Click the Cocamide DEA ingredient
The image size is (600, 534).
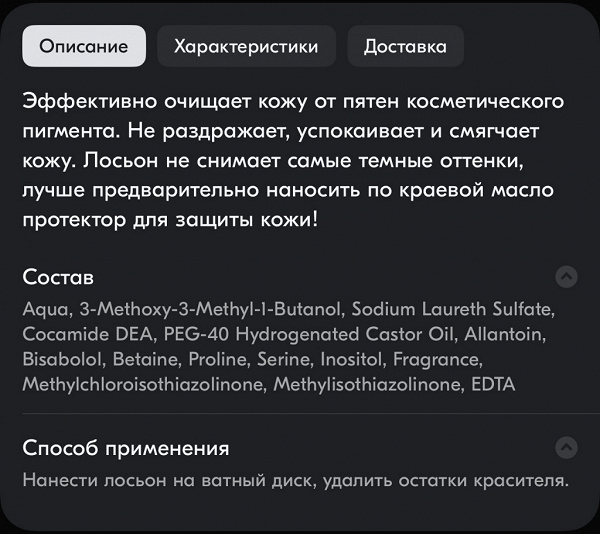(x=88, y=334)
